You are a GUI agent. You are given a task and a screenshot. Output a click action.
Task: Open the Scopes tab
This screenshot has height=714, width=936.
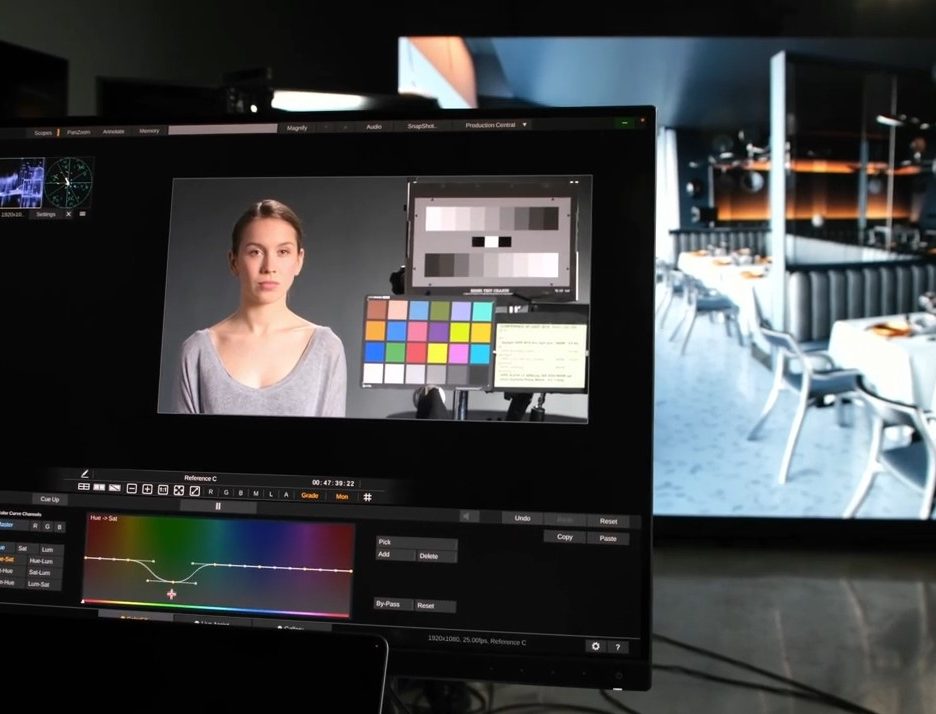[x=43, y=132]
